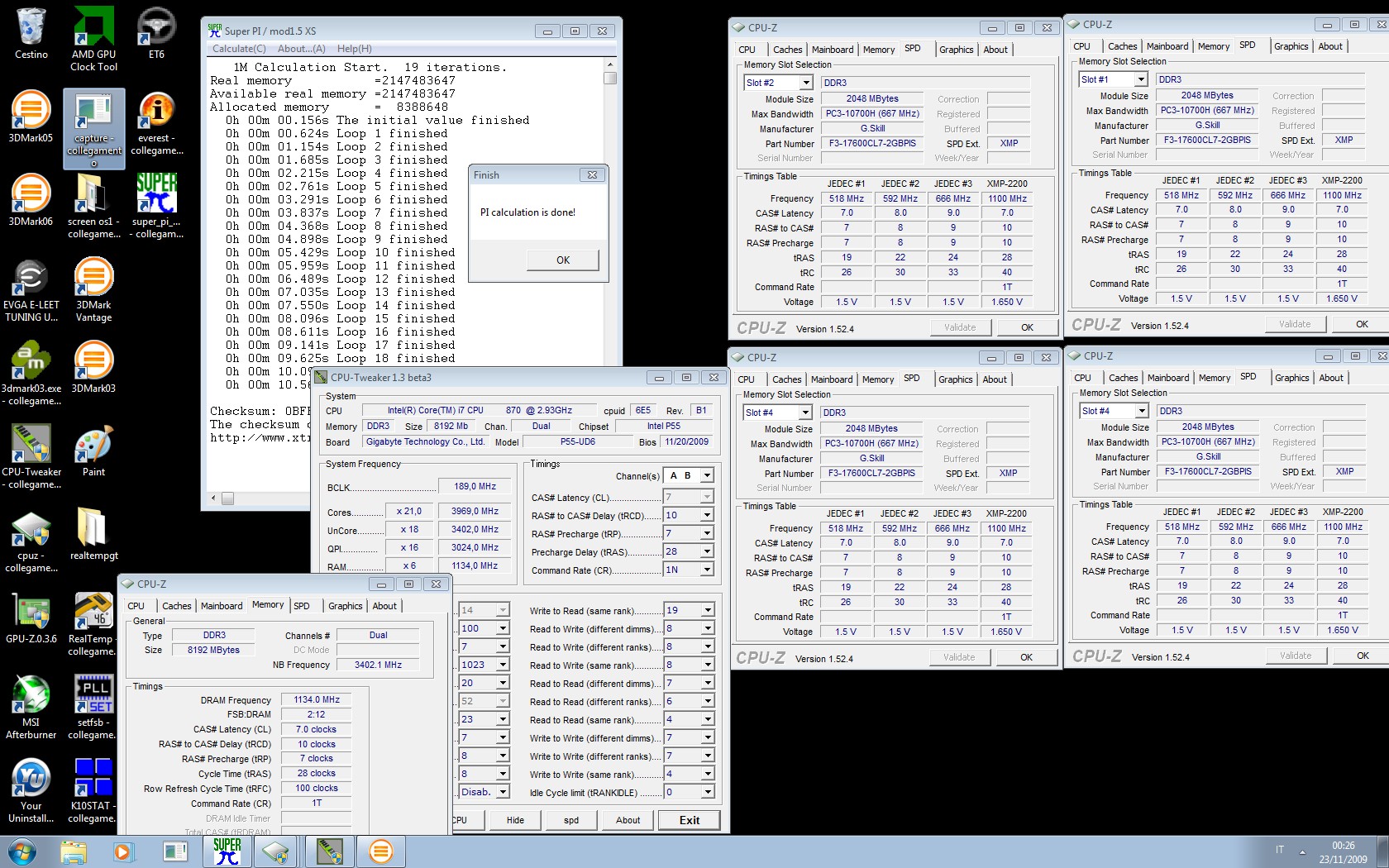Screen dimensions: 1389x868
Task: Open the cpuz collegamento icon
Action: (x=31, y=541)
